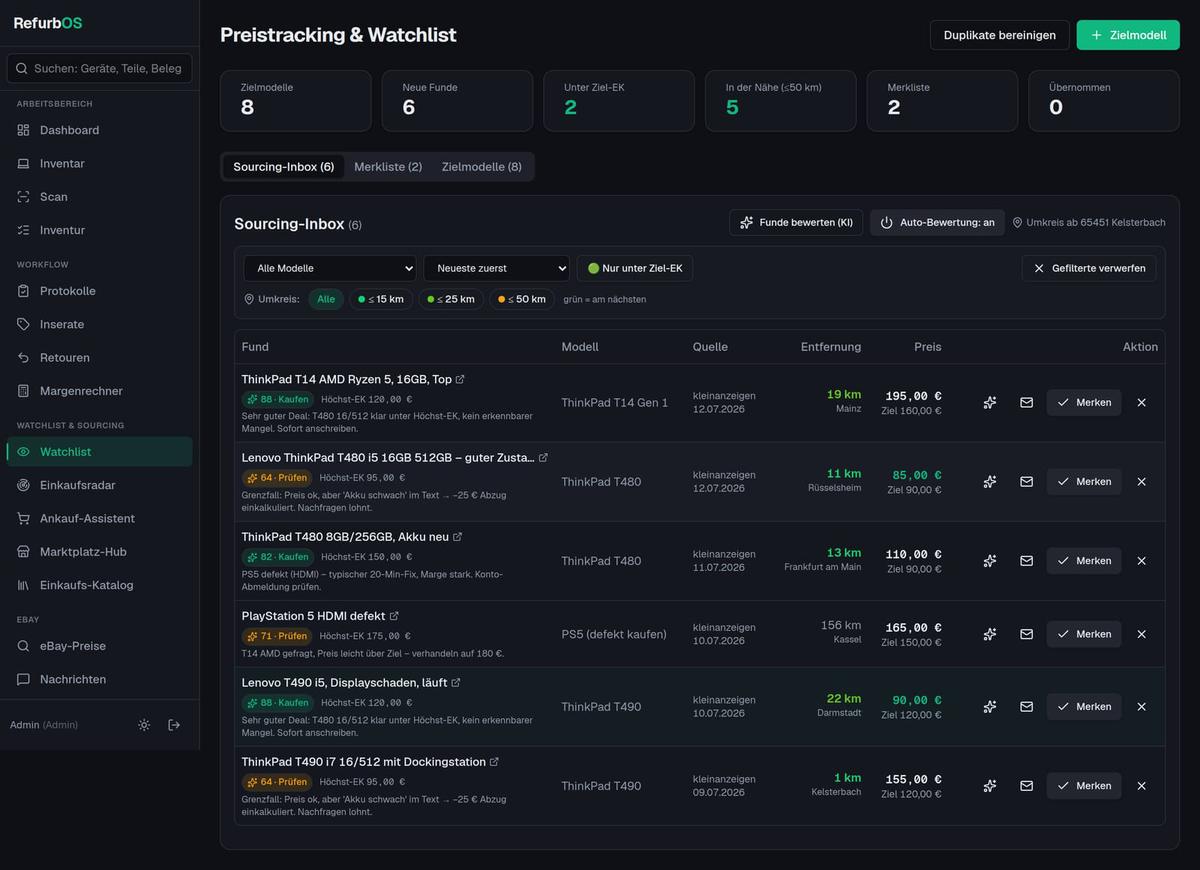Image resolution: width=1200 pixels, height=870 pixels.
Task: Click Gefilterte verwerfen button
Action: (1089, 268)
